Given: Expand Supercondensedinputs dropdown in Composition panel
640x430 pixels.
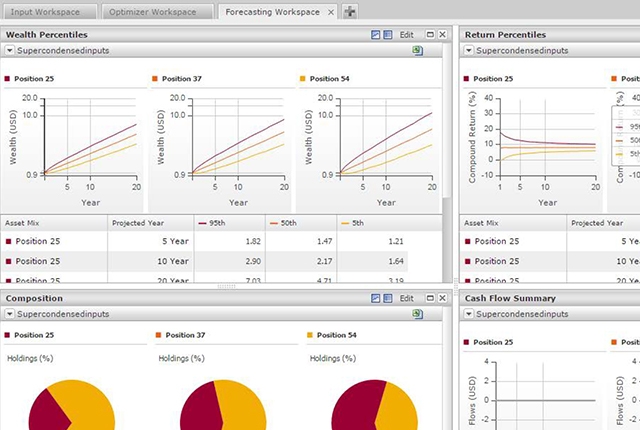Looking at the screenshot, I should [9, 314].
